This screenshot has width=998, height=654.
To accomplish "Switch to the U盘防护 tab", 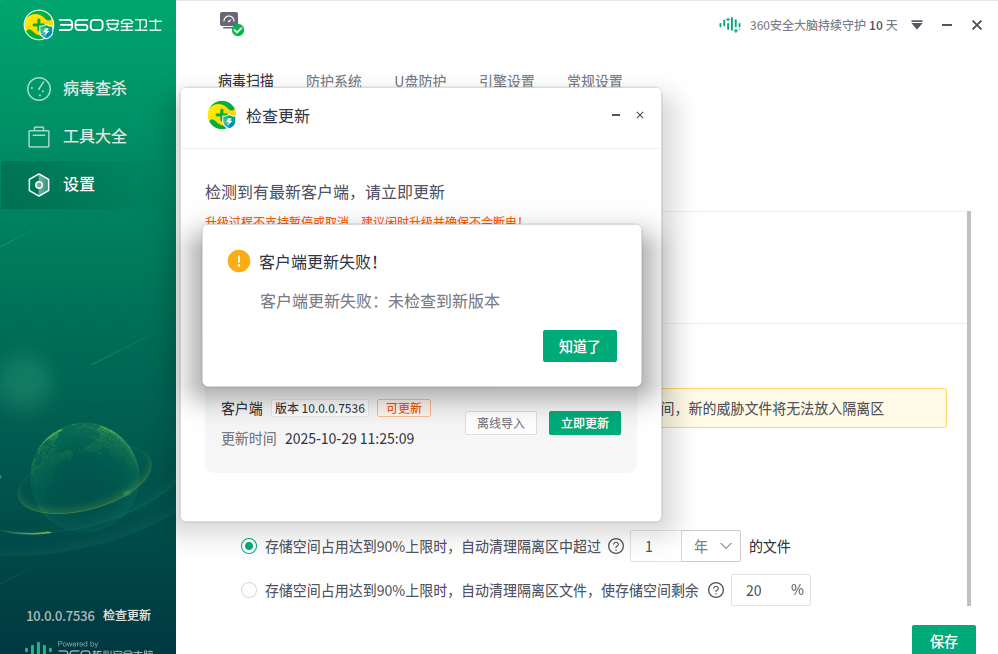I will (x=420, y=81).
